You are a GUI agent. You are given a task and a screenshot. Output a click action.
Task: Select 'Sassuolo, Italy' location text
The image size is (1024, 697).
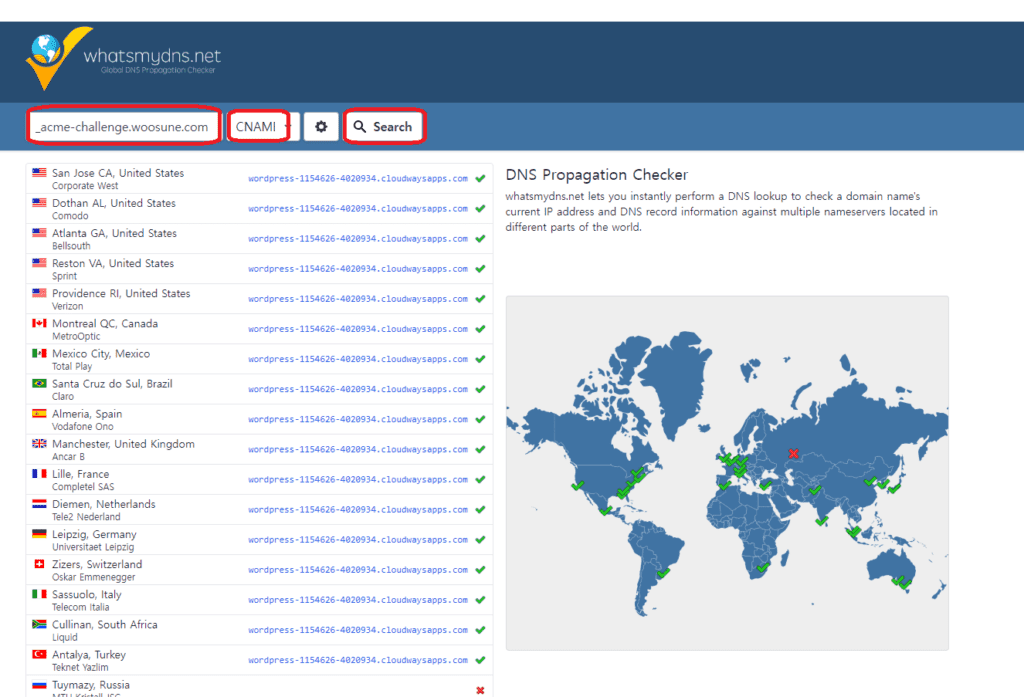pos(87,594)
